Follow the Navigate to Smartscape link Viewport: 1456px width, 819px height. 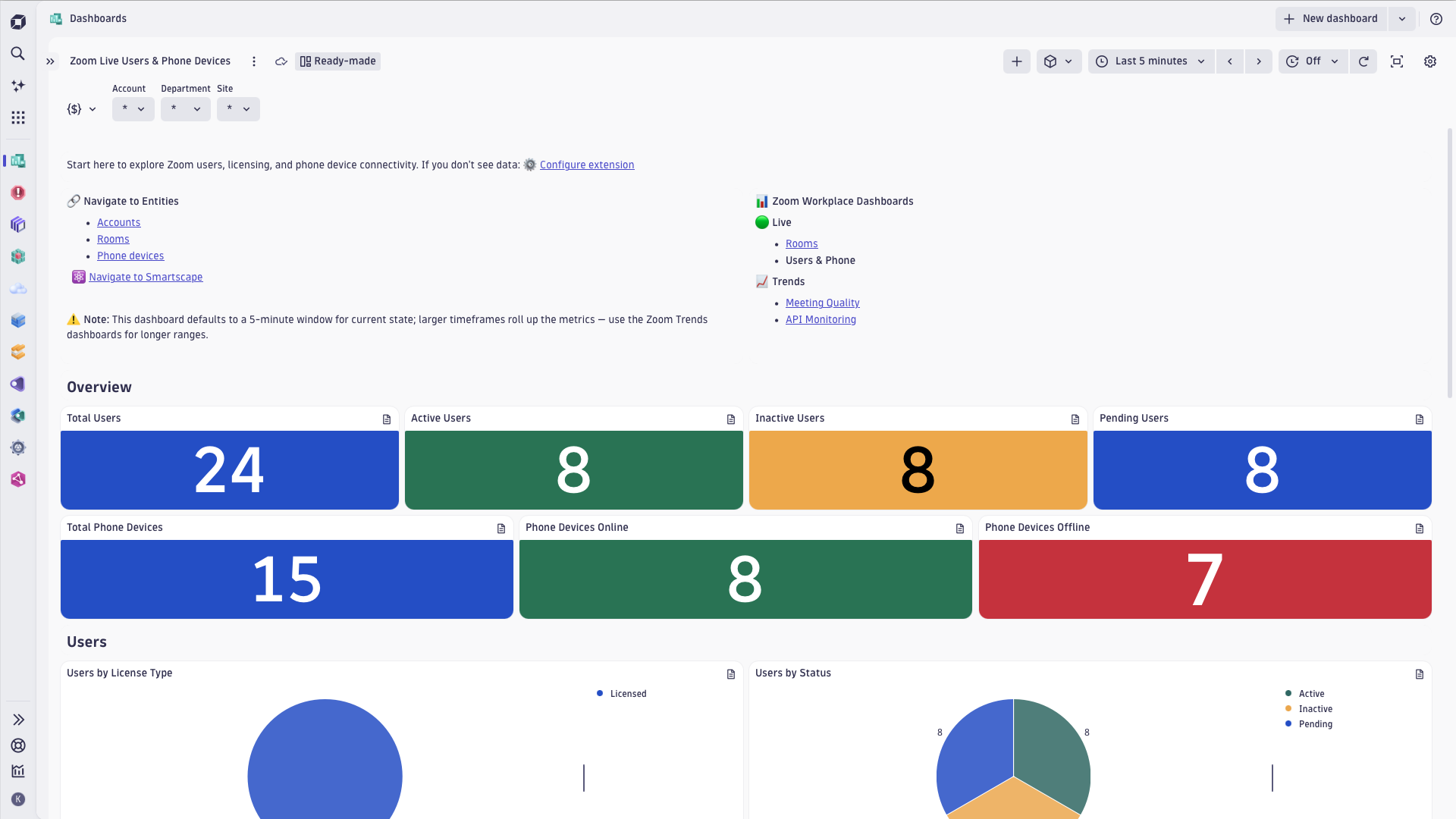146,278
